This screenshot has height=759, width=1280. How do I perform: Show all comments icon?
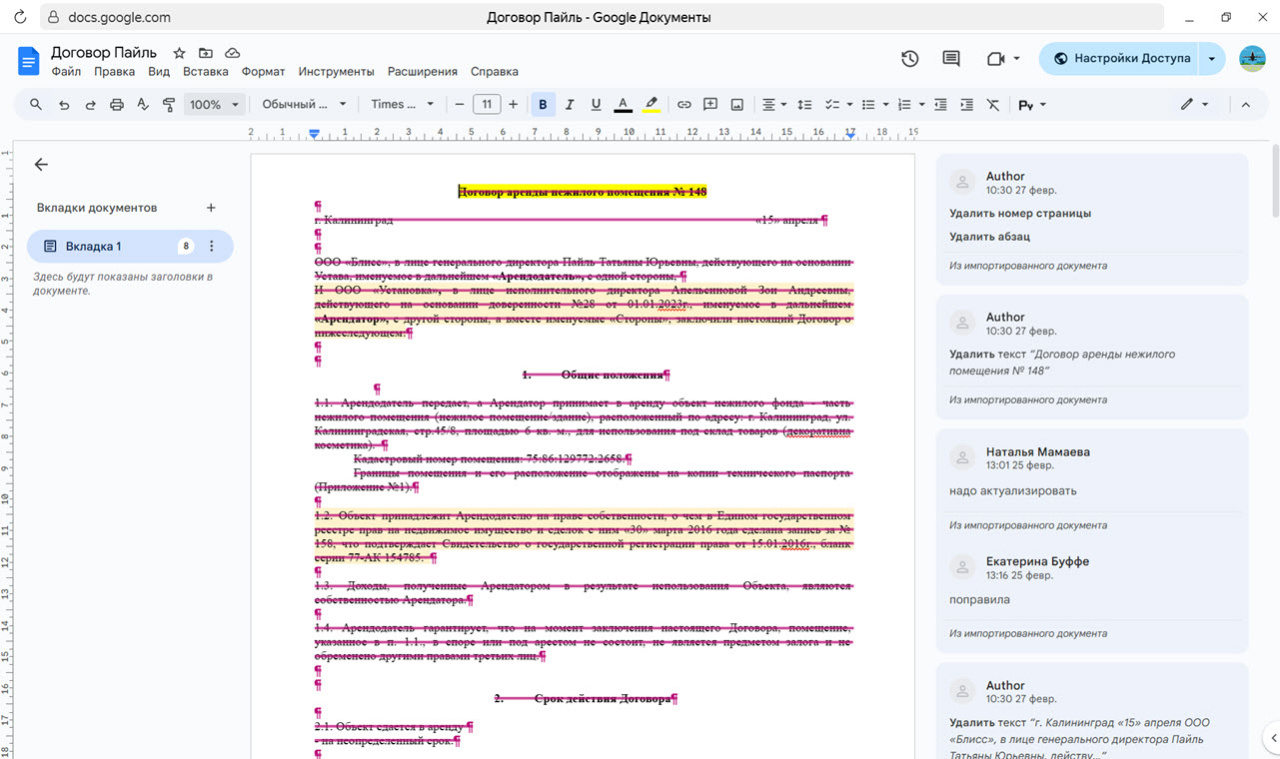pos(951,59)
